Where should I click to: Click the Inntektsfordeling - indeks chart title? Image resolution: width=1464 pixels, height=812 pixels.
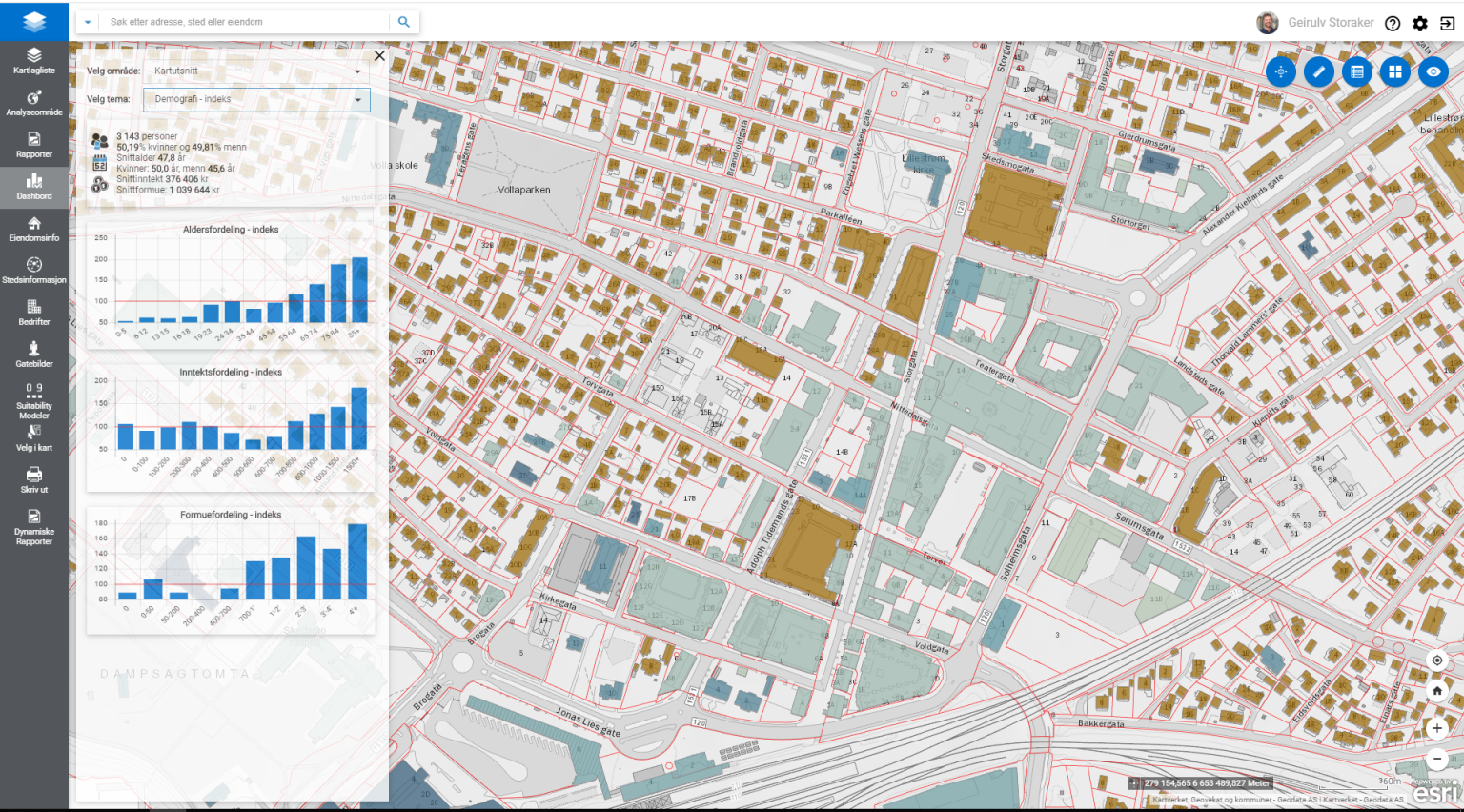(x=231, y=373)
